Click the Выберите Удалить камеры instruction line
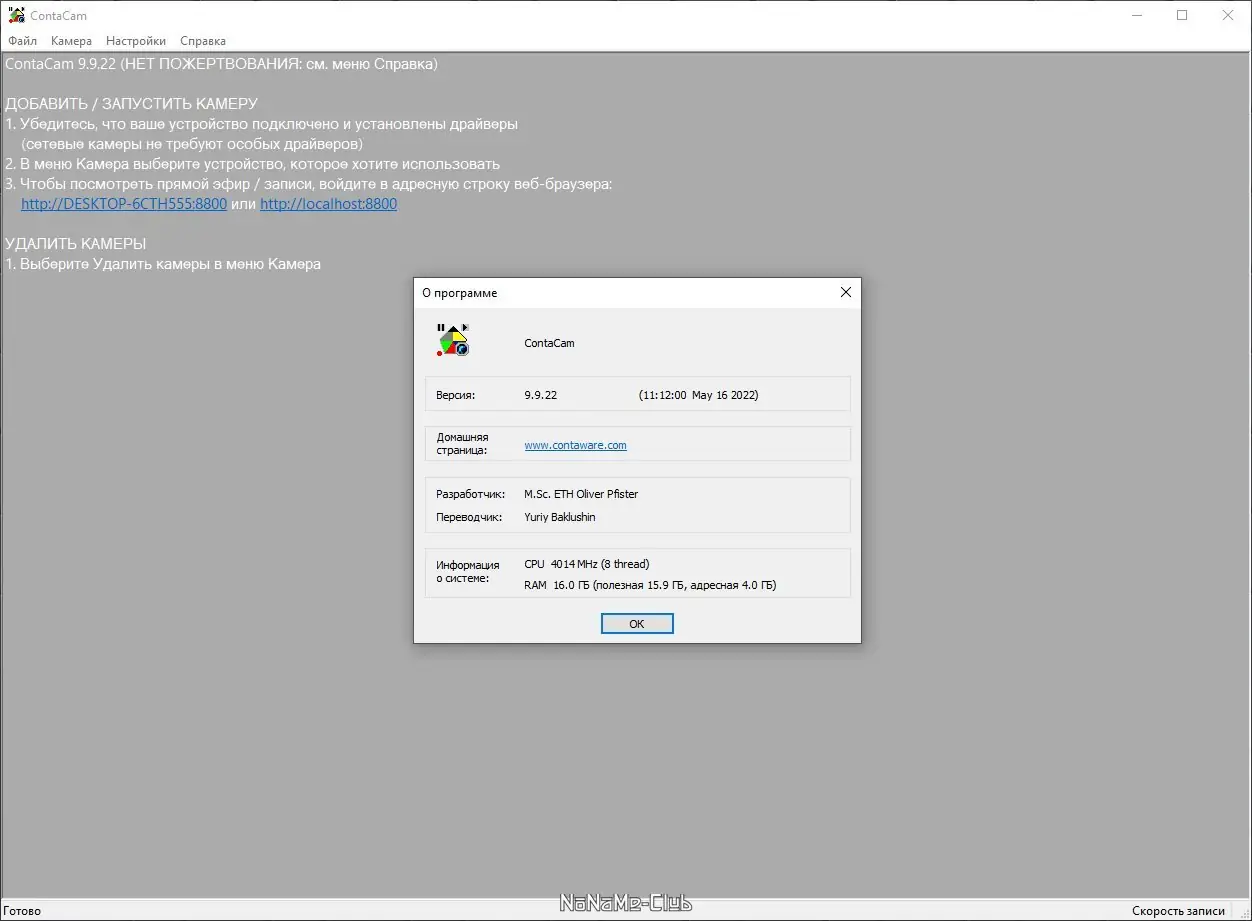This screenshot has width=1252, height=921. (x=163, y=264)
